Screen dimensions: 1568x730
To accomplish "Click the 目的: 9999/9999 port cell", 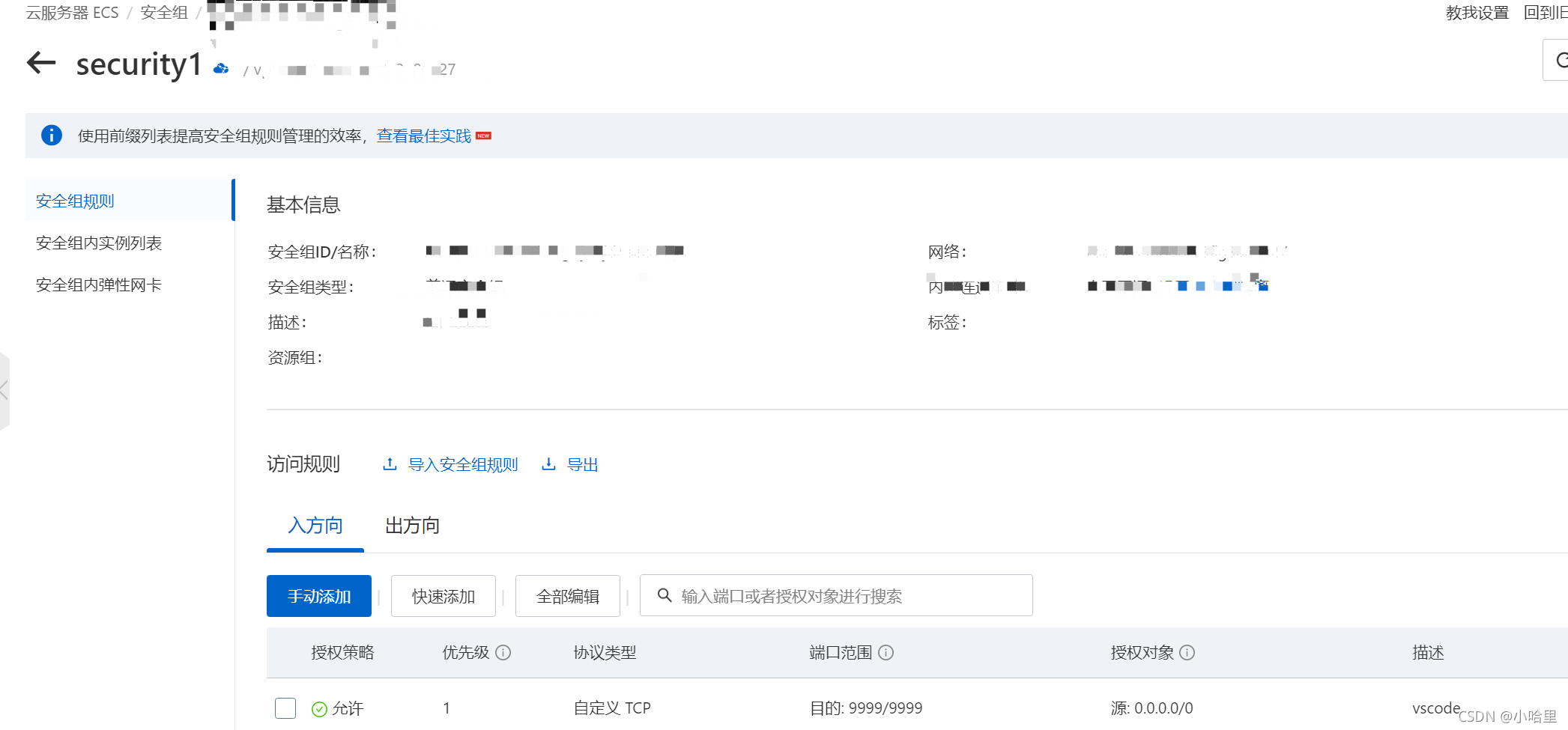I will [x=866, y=708].
